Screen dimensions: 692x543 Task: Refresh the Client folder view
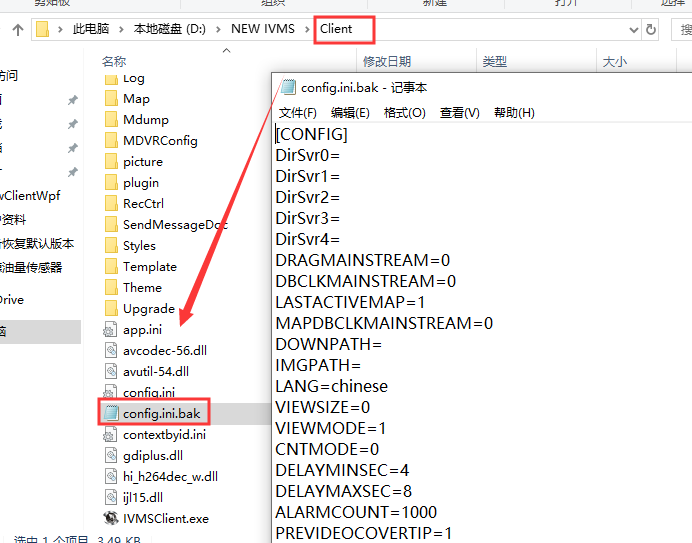point(651,30)
